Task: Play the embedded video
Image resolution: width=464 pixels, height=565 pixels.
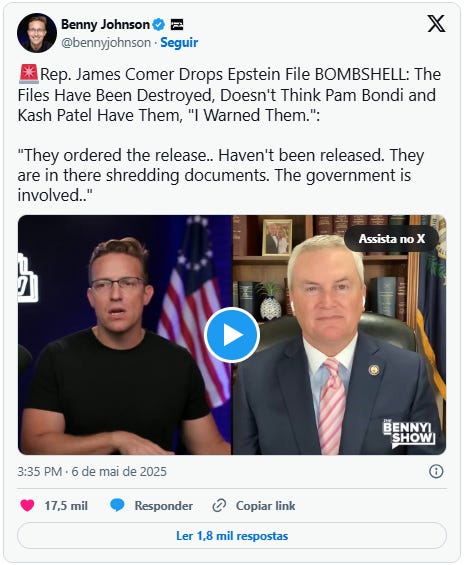Action: 232,335
